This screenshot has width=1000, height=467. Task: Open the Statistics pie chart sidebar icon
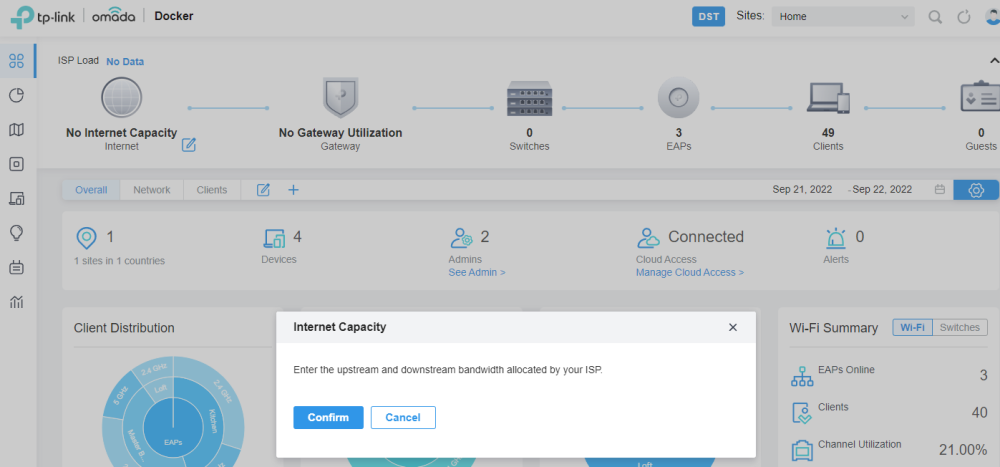click(17, 96)
